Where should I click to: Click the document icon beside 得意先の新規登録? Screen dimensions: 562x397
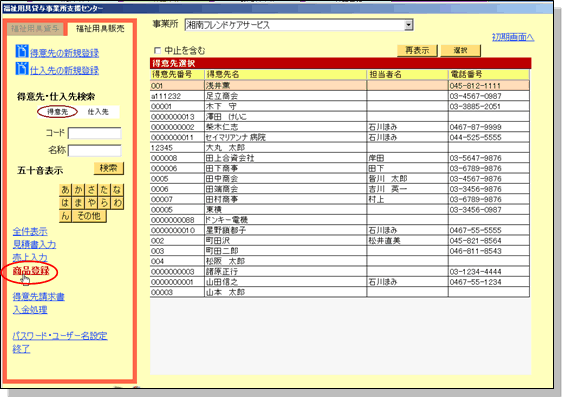pyautogui.click(x=22, y=51)
